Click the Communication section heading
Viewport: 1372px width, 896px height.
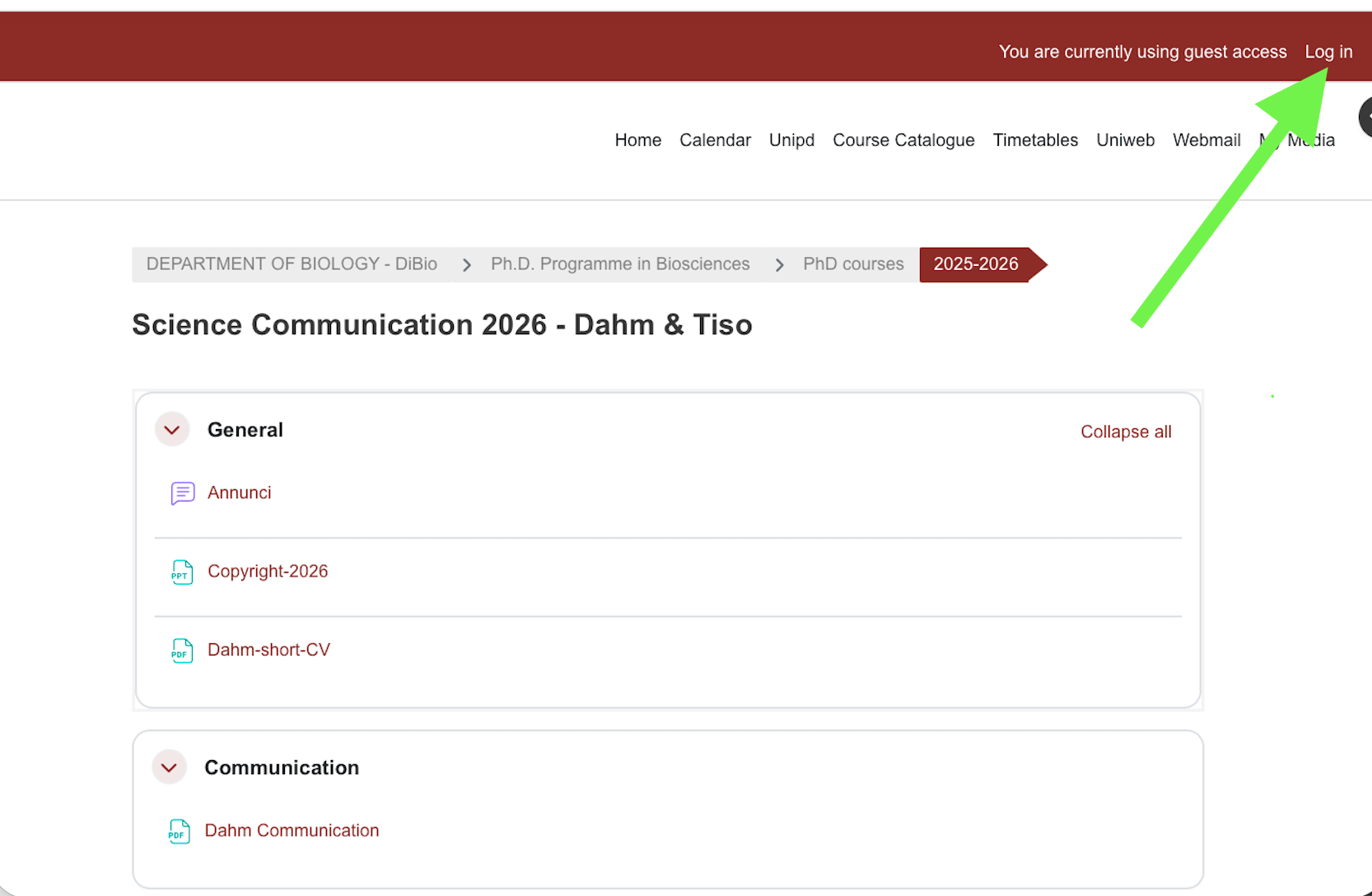point(282,768)
